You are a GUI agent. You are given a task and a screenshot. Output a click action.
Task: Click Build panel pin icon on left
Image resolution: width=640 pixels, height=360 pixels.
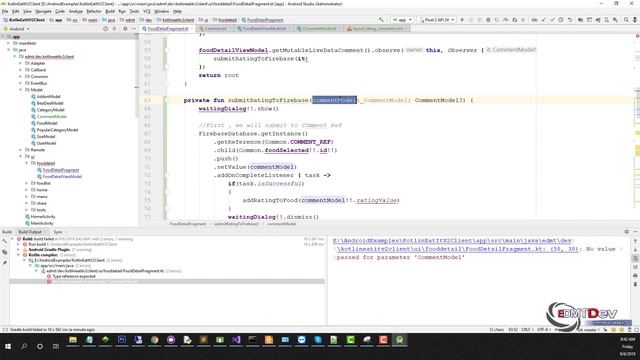[x=4, y=263]
